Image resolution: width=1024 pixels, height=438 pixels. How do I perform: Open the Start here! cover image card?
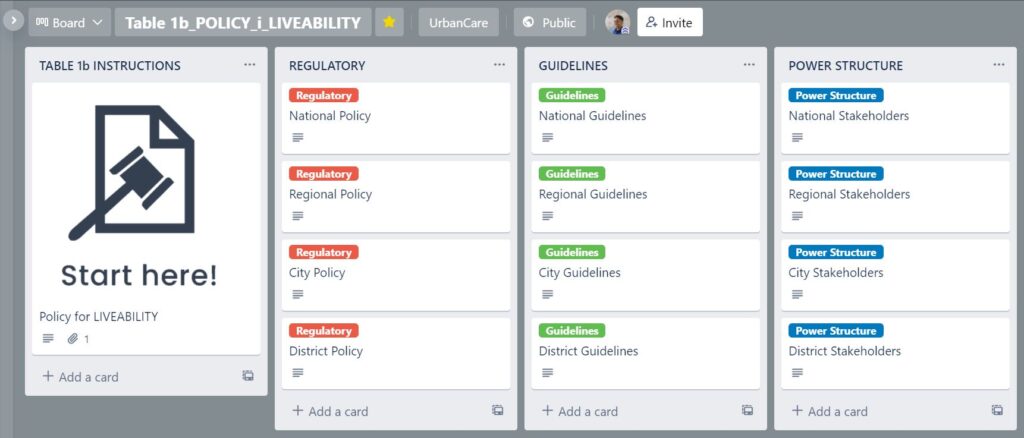pyautogui.click(x=146, y=219)
